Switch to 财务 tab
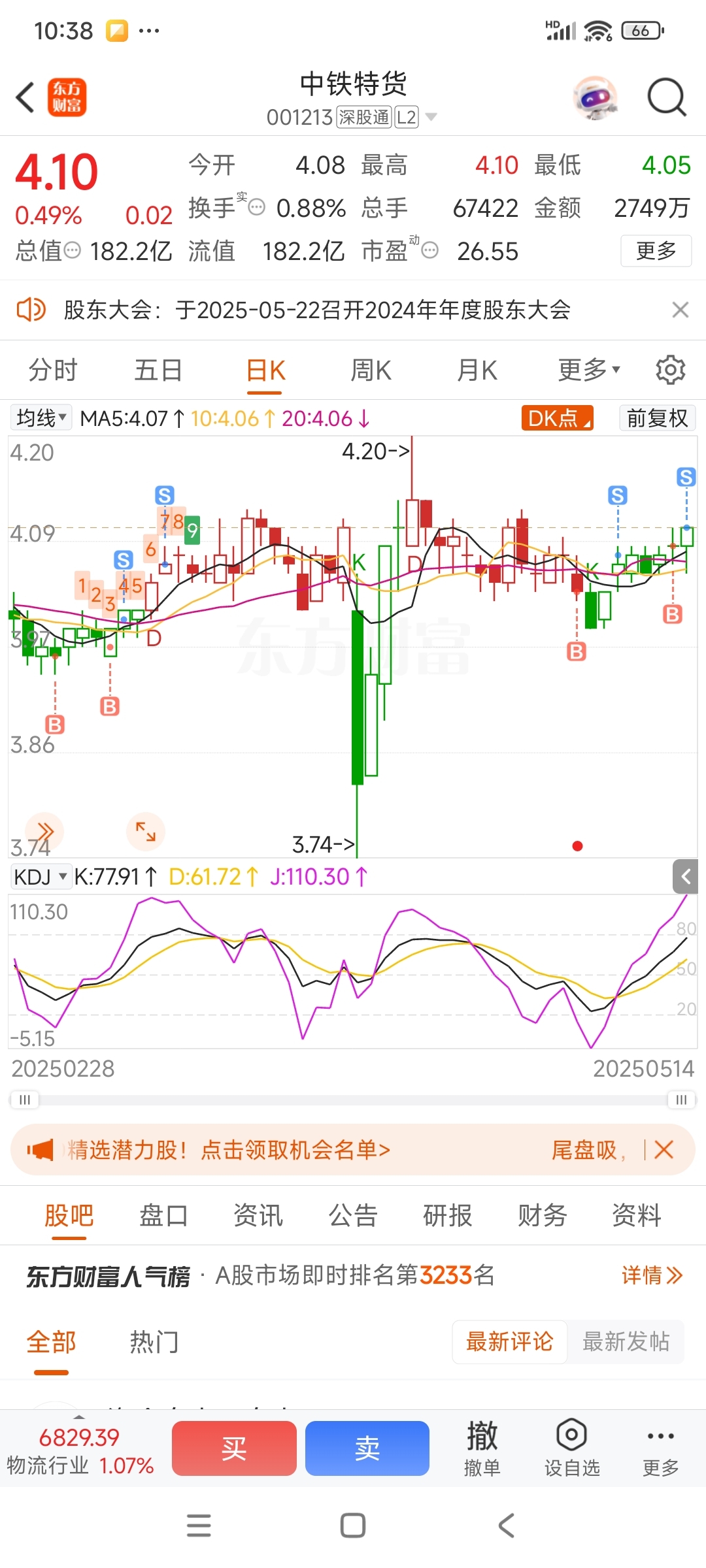The height and width of the screenshot is (1568, 706). point(542,1215)
